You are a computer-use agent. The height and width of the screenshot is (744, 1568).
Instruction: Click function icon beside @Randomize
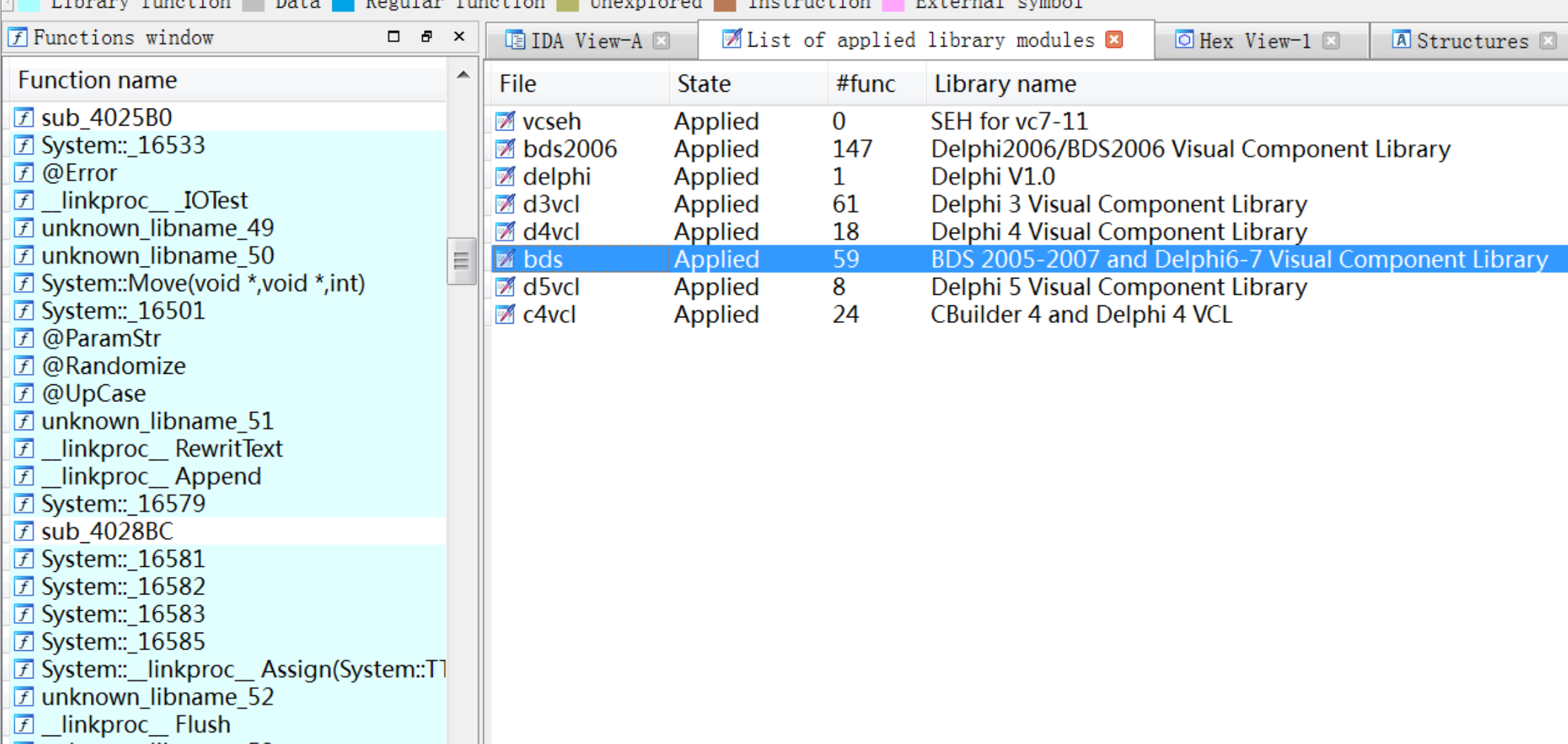[x=24, y=366]
